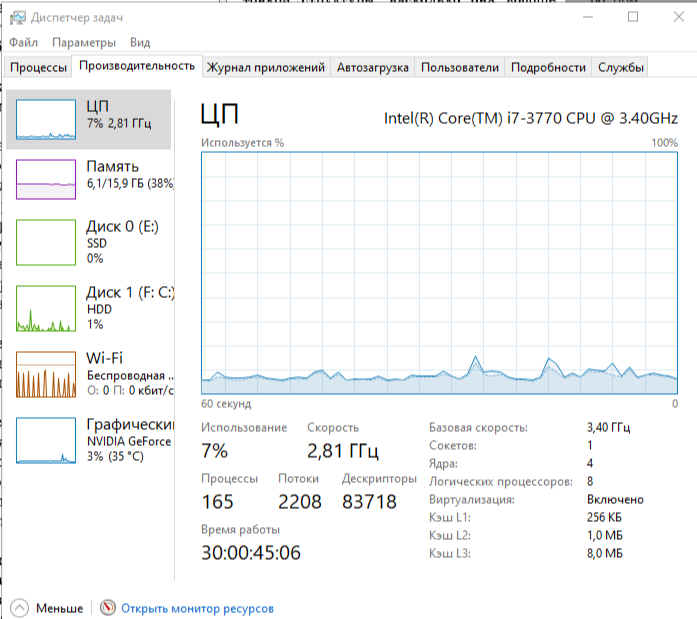Screen dimensions: 697x619
Task: Click the ЦП 7% 2,81 ГГц label
Action: (x=119, y=114)
